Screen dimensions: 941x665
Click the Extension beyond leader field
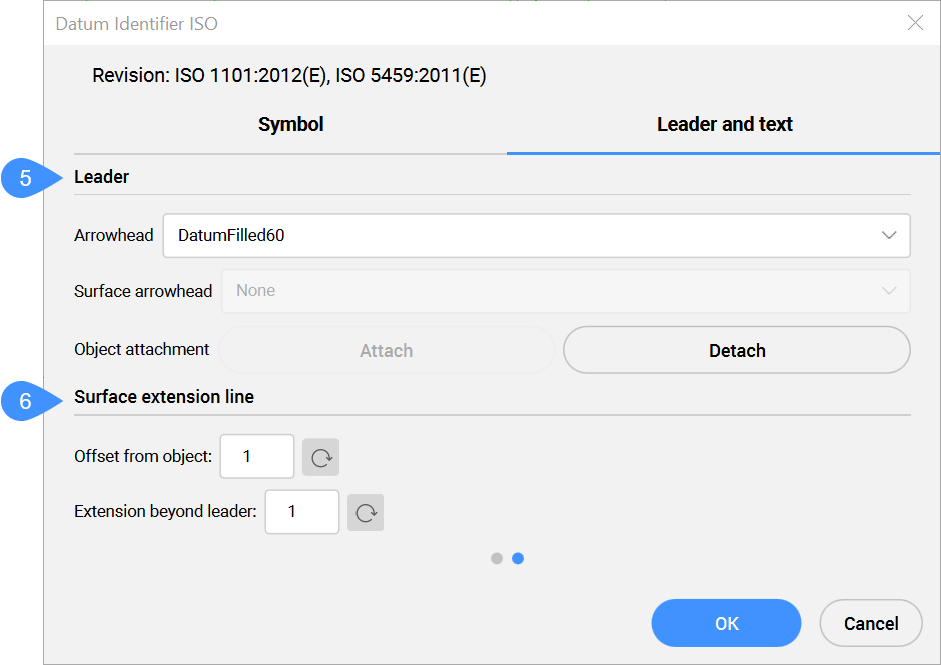click(301, 512)
